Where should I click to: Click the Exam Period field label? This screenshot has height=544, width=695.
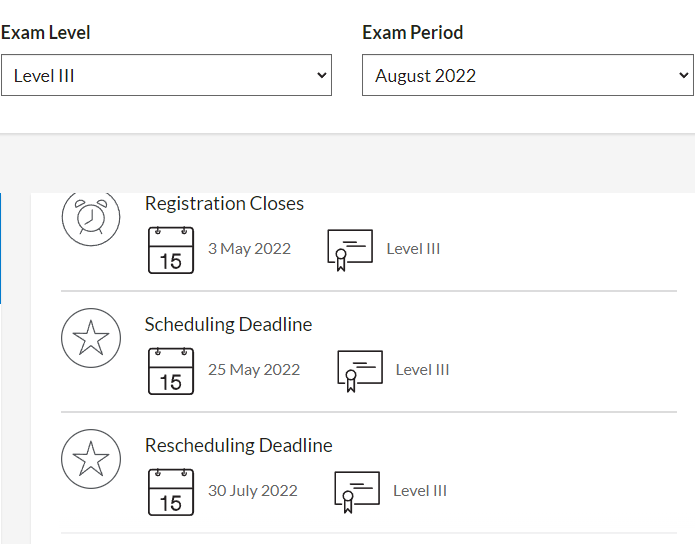click(x=413, y=33)
